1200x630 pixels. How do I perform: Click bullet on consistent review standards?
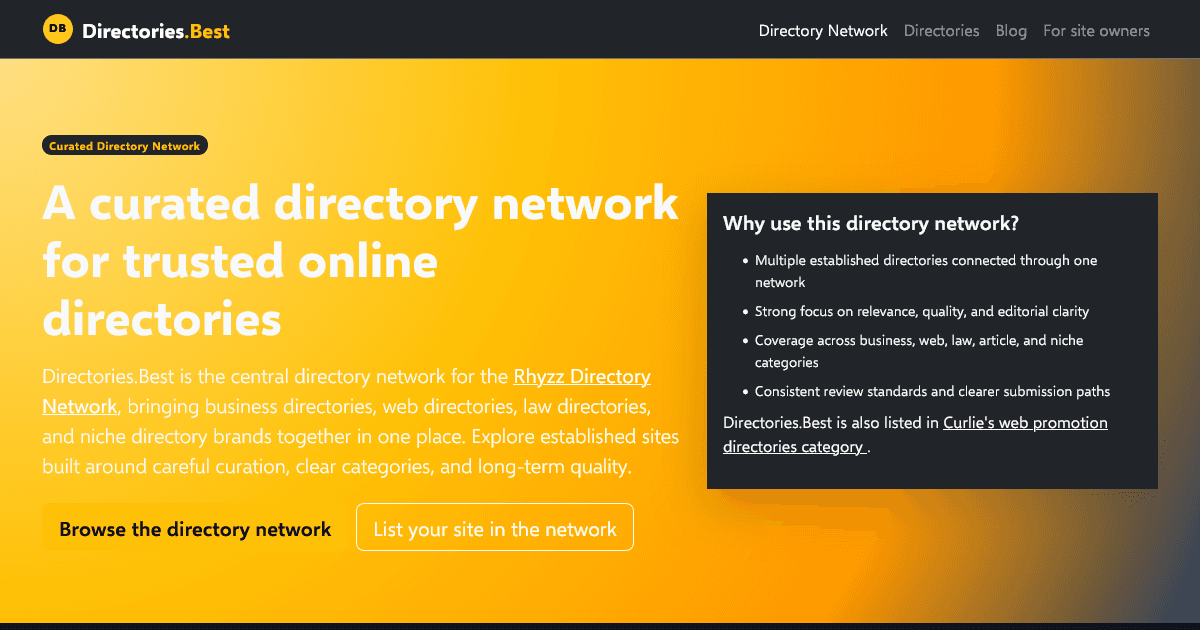click(x=932, y=391)
